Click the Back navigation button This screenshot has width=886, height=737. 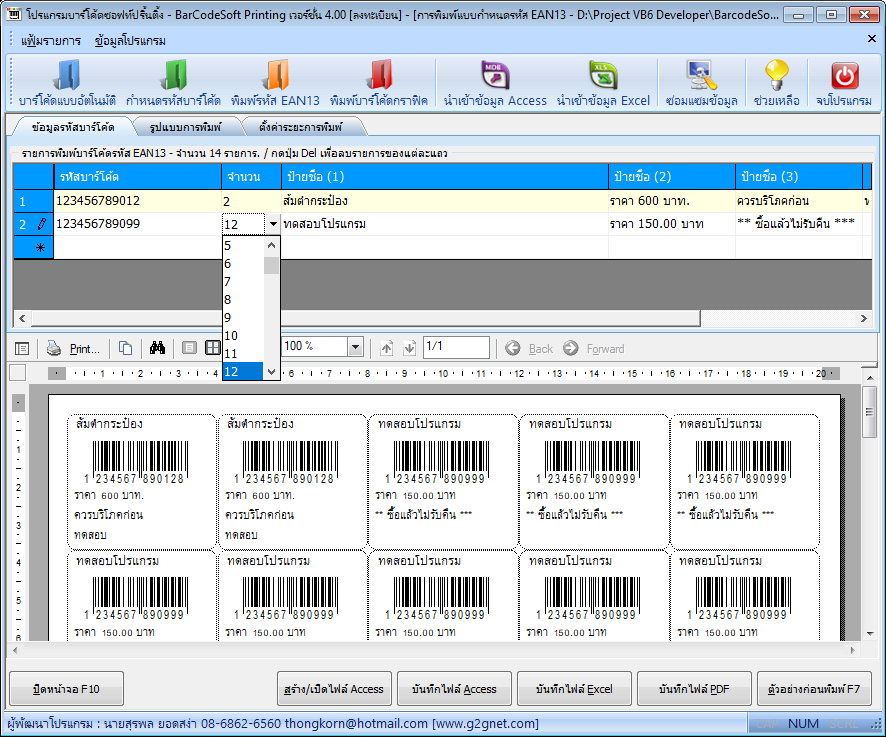click(x=529, y=349)
